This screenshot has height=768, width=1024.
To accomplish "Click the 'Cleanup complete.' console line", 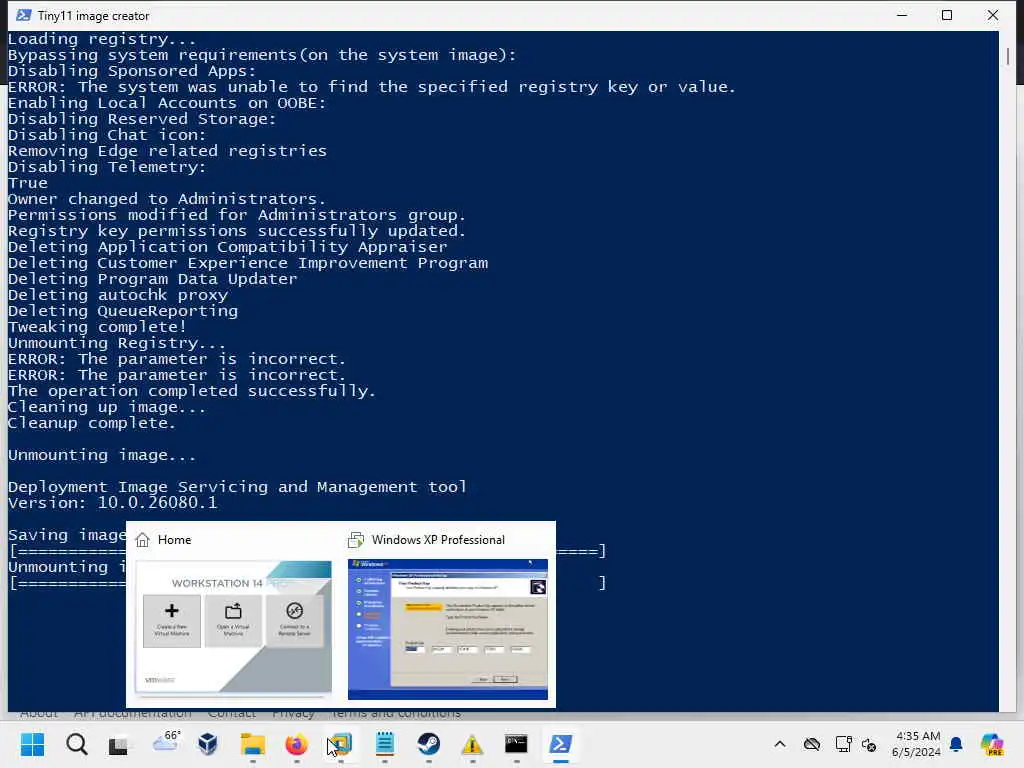I will click(x=92, y=423).
